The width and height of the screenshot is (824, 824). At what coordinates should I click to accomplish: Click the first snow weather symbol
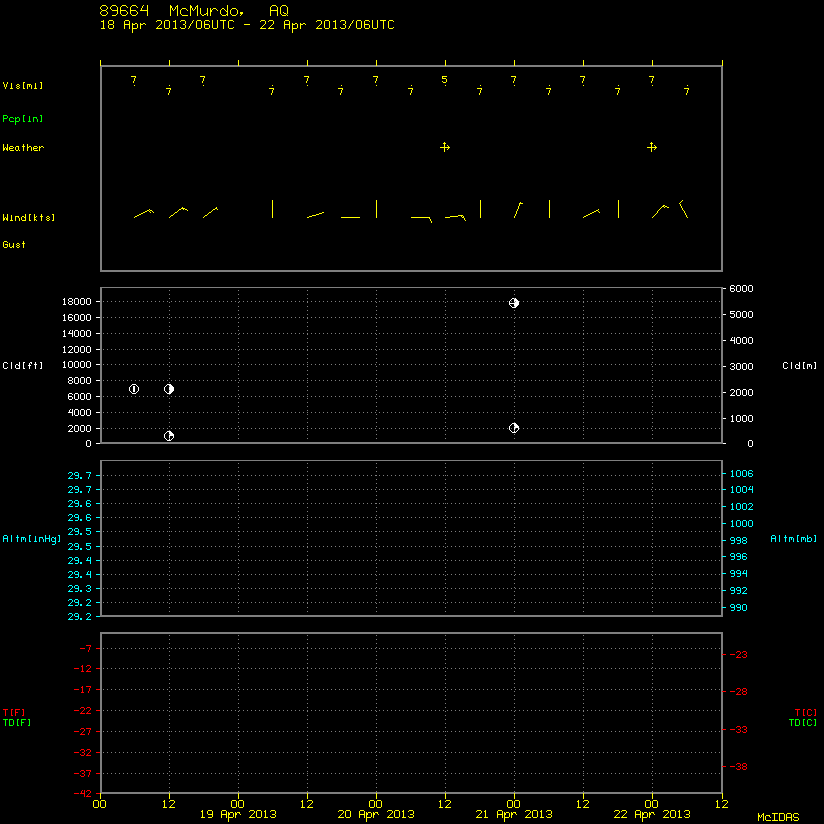point(445,147)
